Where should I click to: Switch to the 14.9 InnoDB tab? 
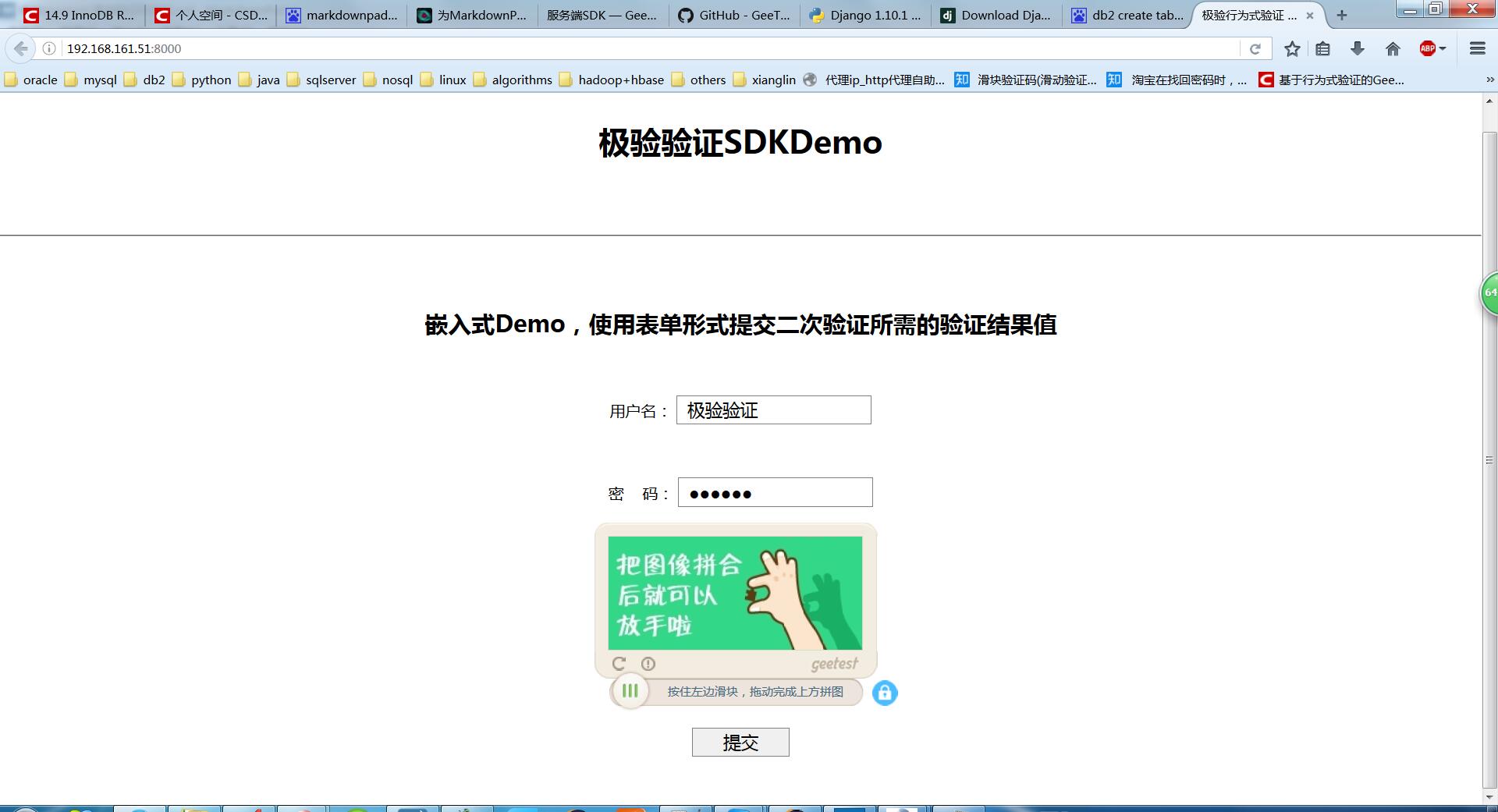[79, 15]
